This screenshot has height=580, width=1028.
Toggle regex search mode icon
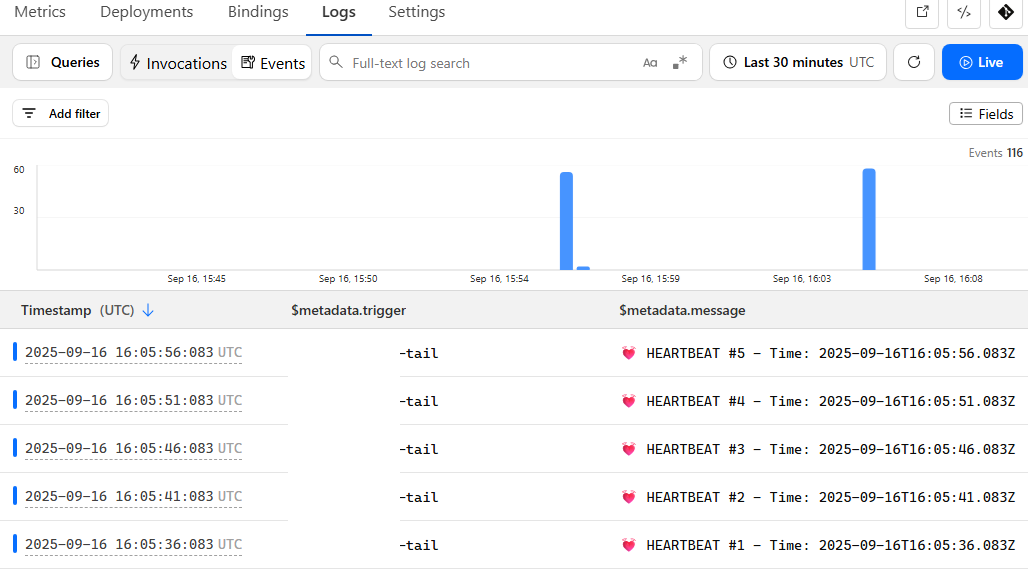(680, 62)
